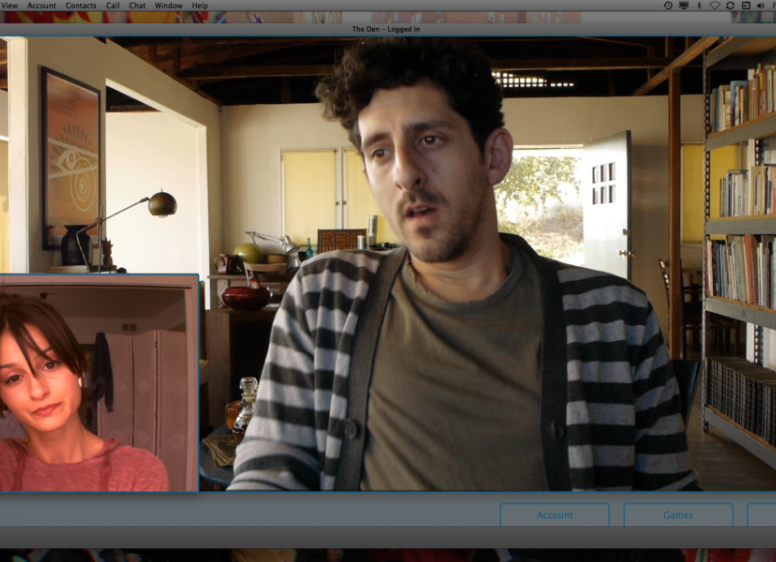Open the Help menu

pyautogui.click(x=200, y=5)
